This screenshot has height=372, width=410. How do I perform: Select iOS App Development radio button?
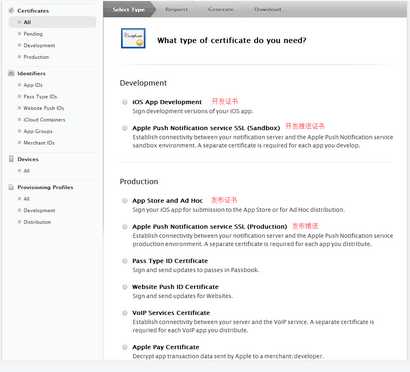[x=125, y=102]
